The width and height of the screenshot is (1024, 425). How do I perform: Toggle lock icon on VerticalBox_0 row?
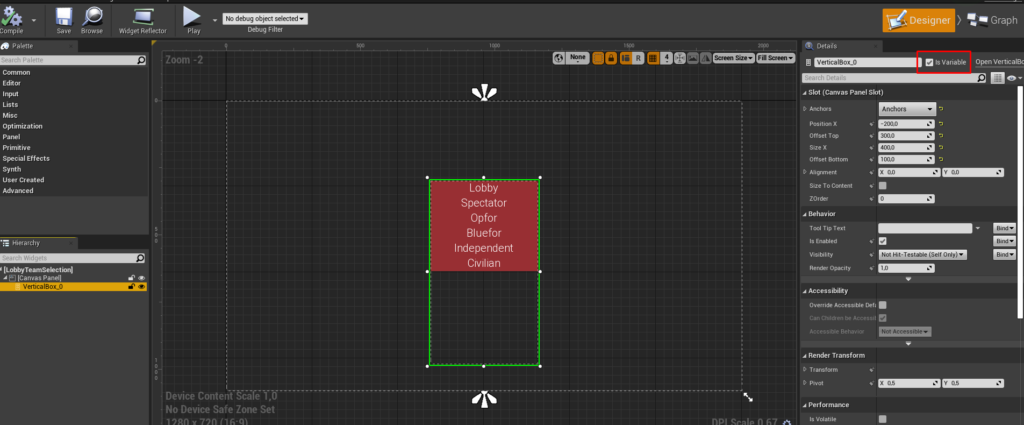131,287
